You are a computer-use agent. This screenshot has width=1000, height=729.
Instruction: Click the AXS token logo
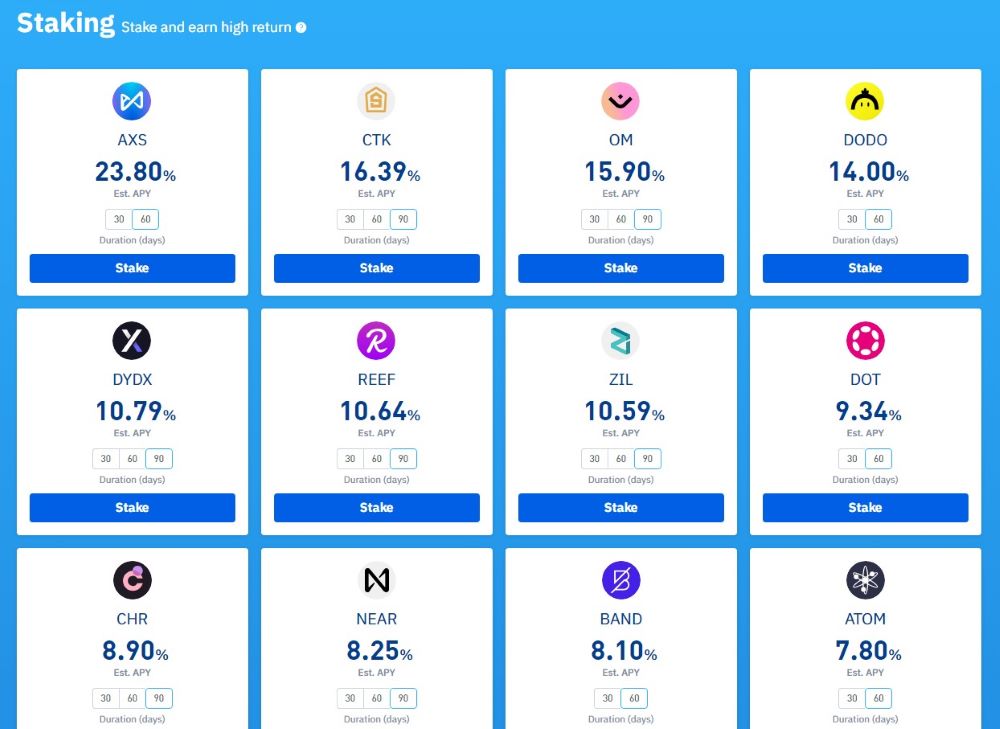click(x=132, y=100)
